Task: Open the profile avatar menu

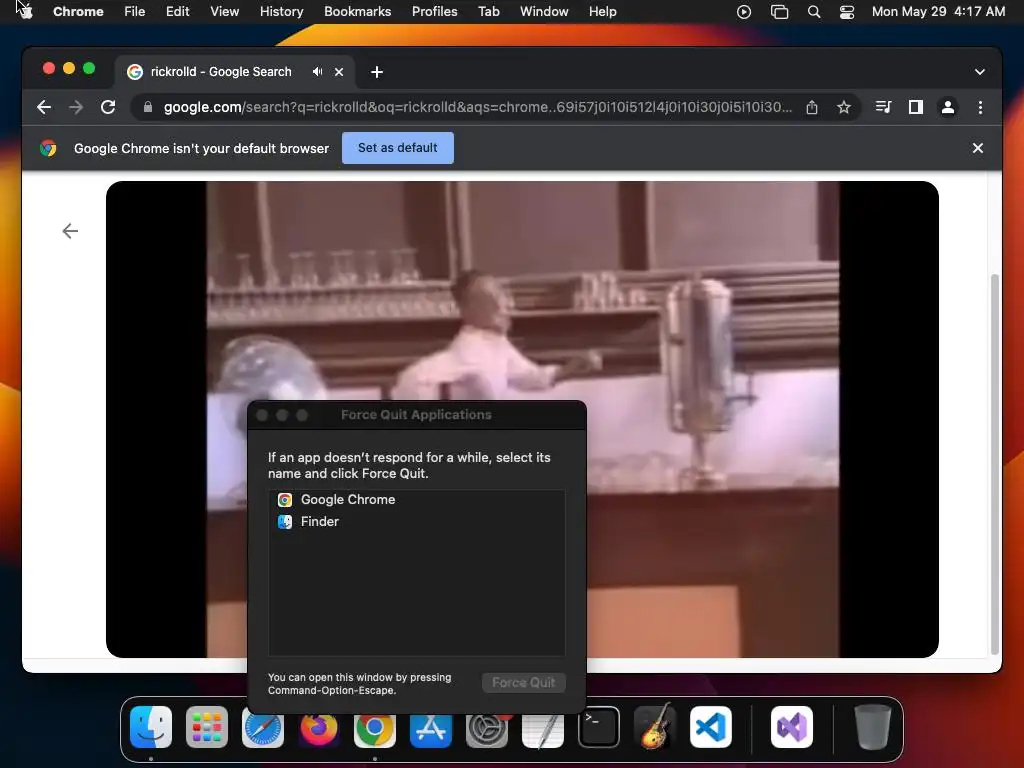Action: point(948,107)
